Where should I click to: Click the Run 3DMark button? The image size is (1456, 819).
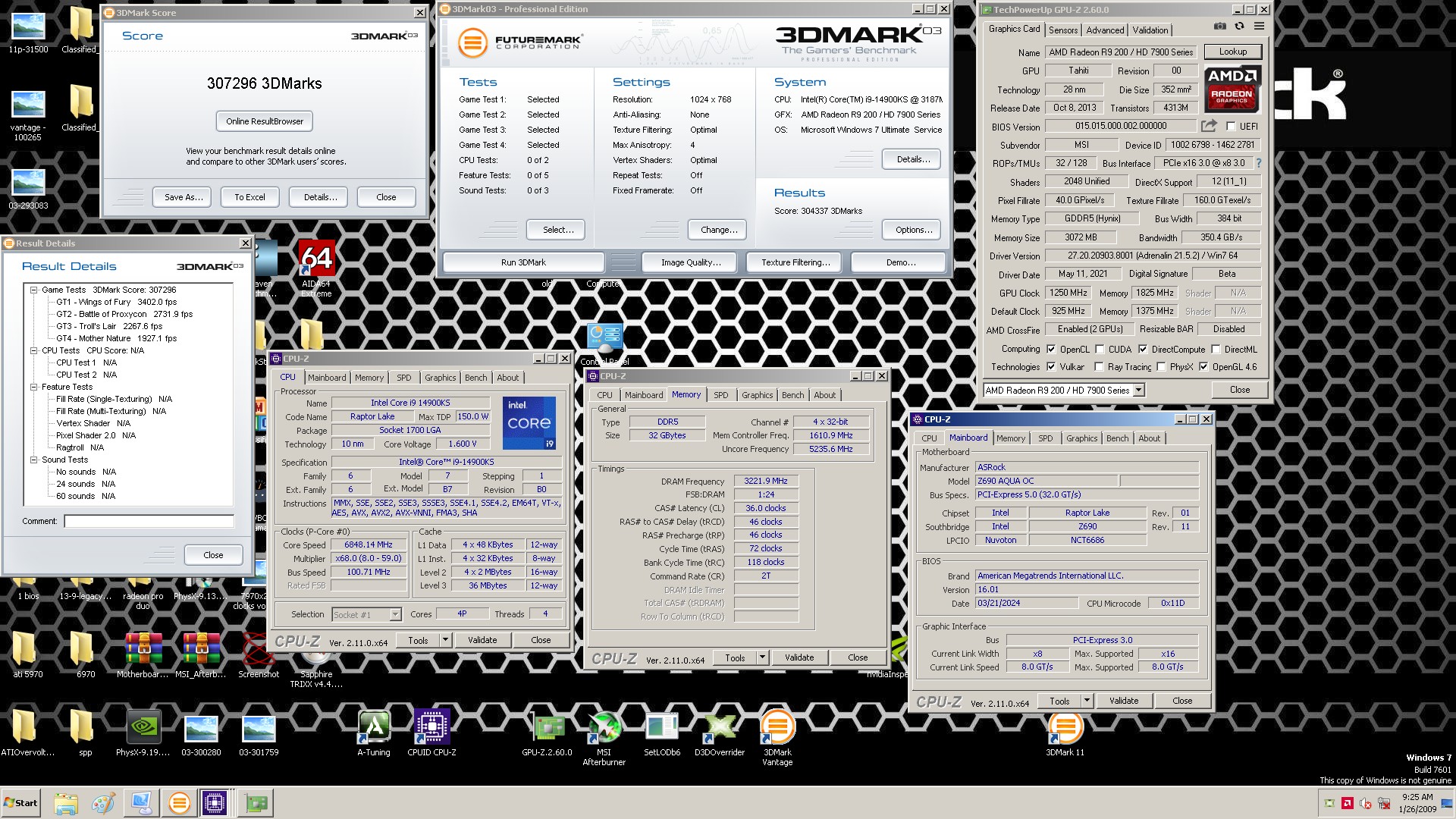coord(523,262)
